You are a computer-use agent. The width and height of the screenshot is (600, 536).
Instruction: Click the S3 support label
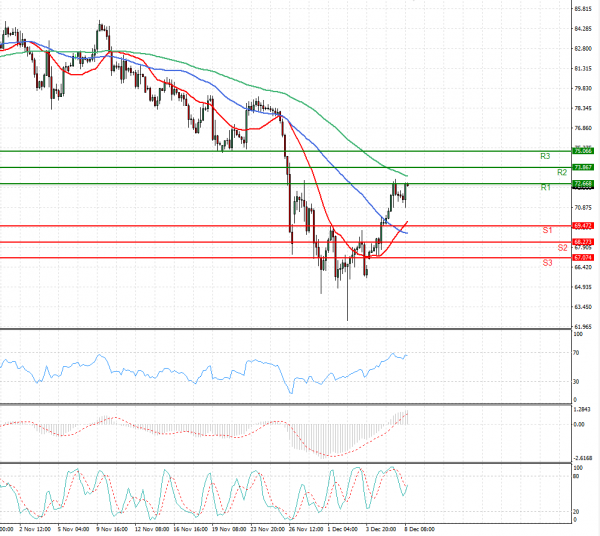click(x=547, y=262)
